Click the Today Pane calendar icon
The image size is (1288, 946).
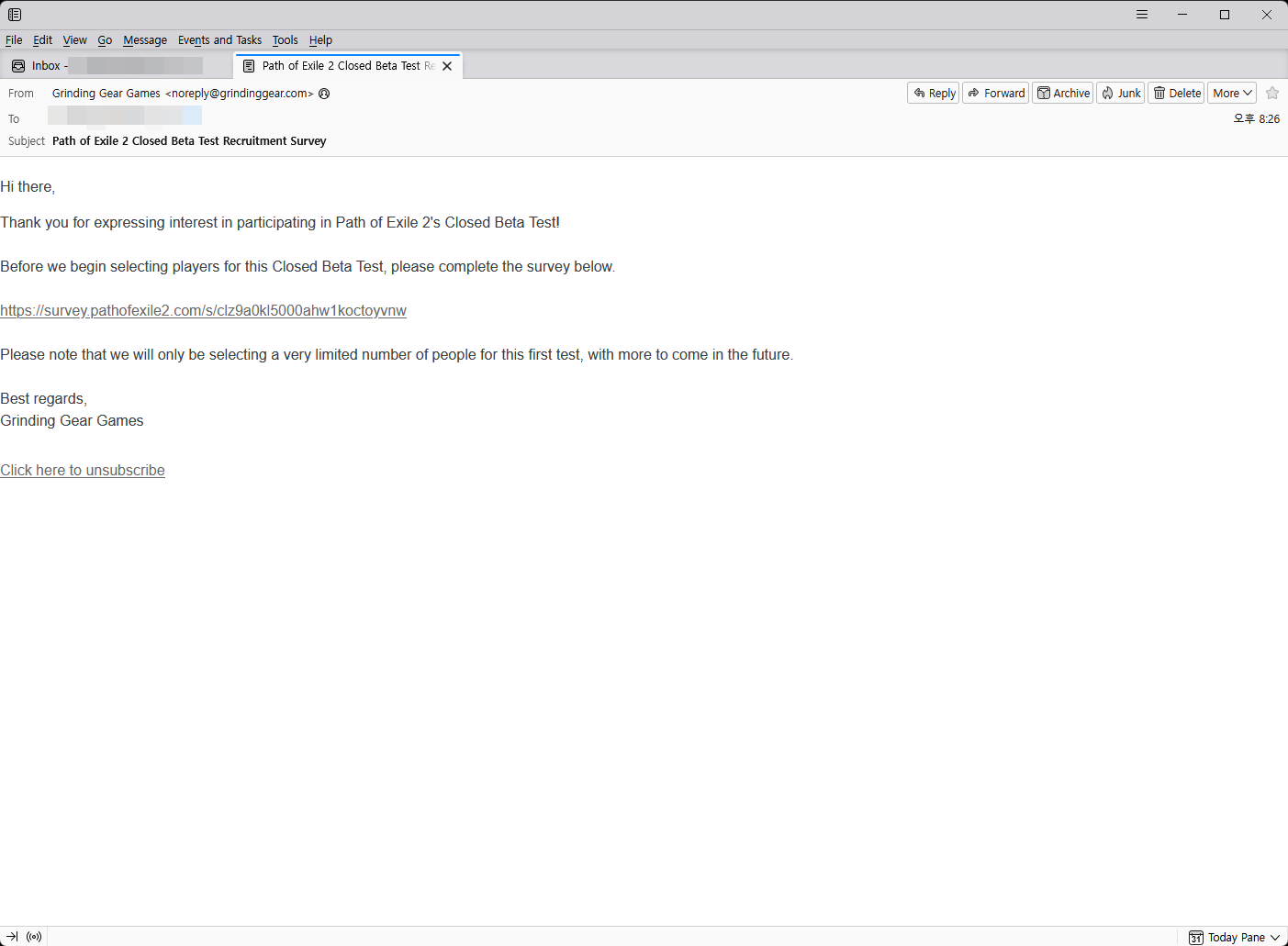[1196, 937]
